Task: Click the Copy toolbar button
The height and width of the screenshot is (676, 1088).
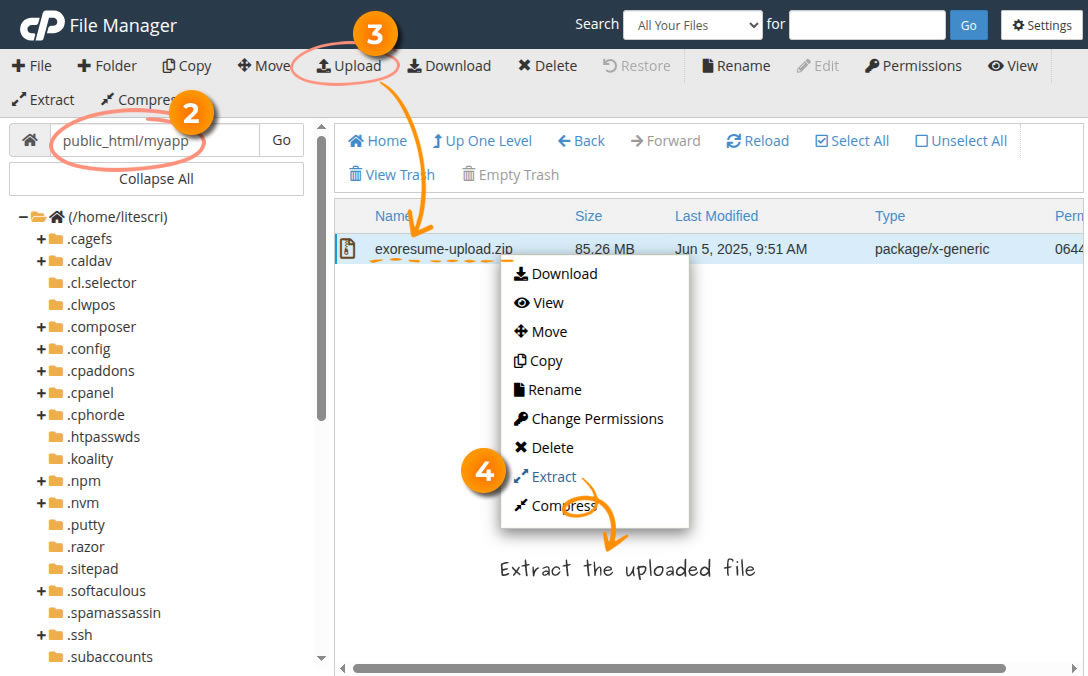Action: click(x=187, y=66)
